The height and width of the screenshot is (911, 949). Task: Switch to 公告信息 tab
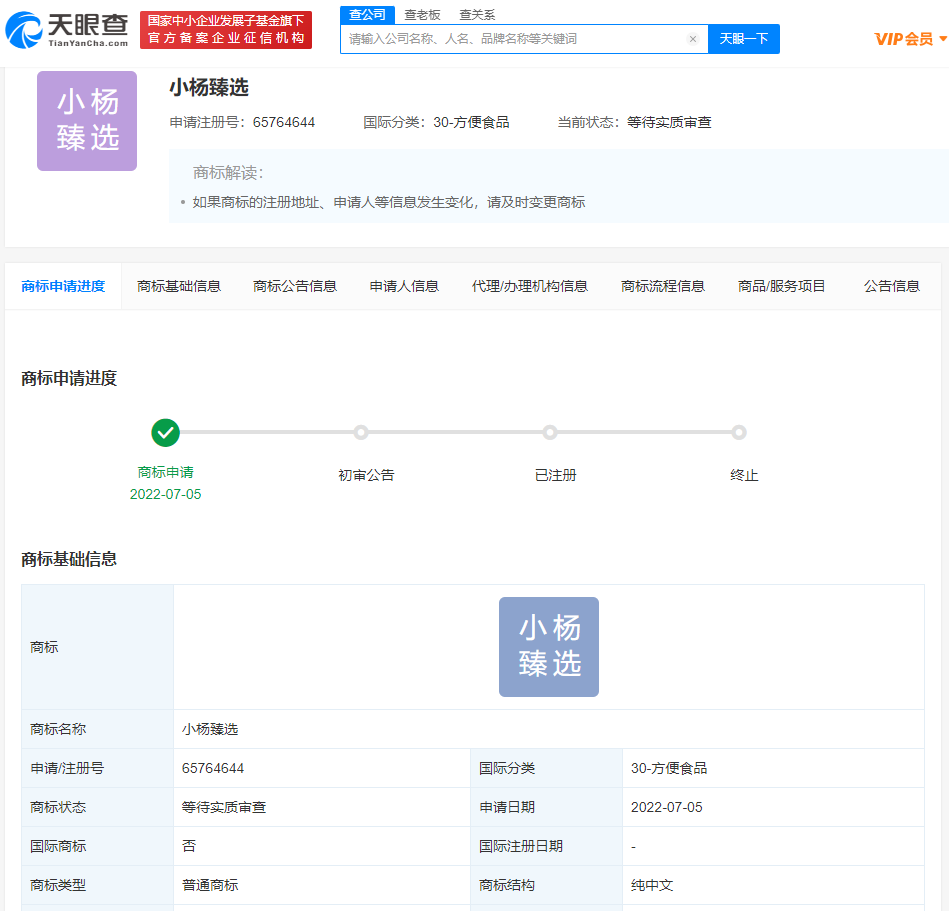[x=892, y=286]
